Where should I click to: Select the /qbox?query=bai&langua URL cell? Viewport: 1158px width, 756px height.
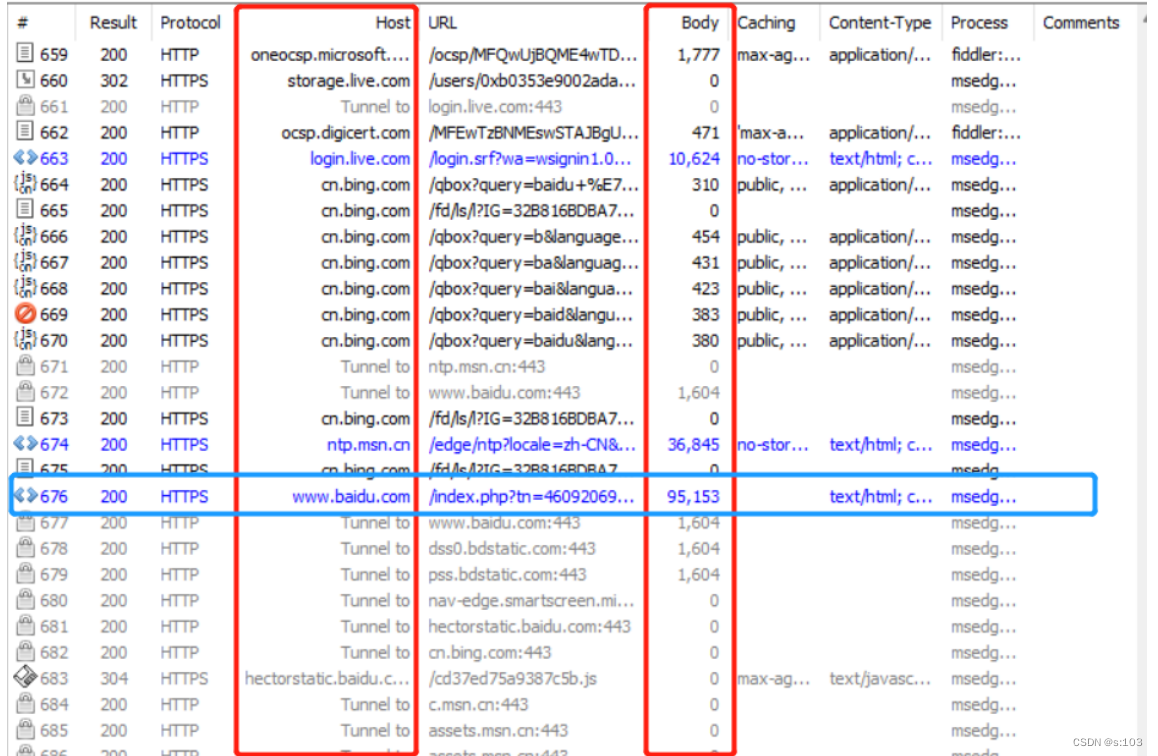tap(530, 289)
